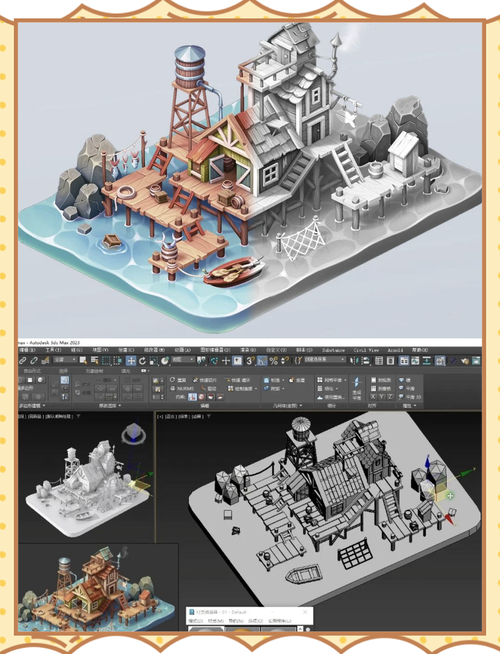The height and width of the screenshot is (654, 500).
Task: Open the reference coordinate system dropdown
Action: pos(182,360)
